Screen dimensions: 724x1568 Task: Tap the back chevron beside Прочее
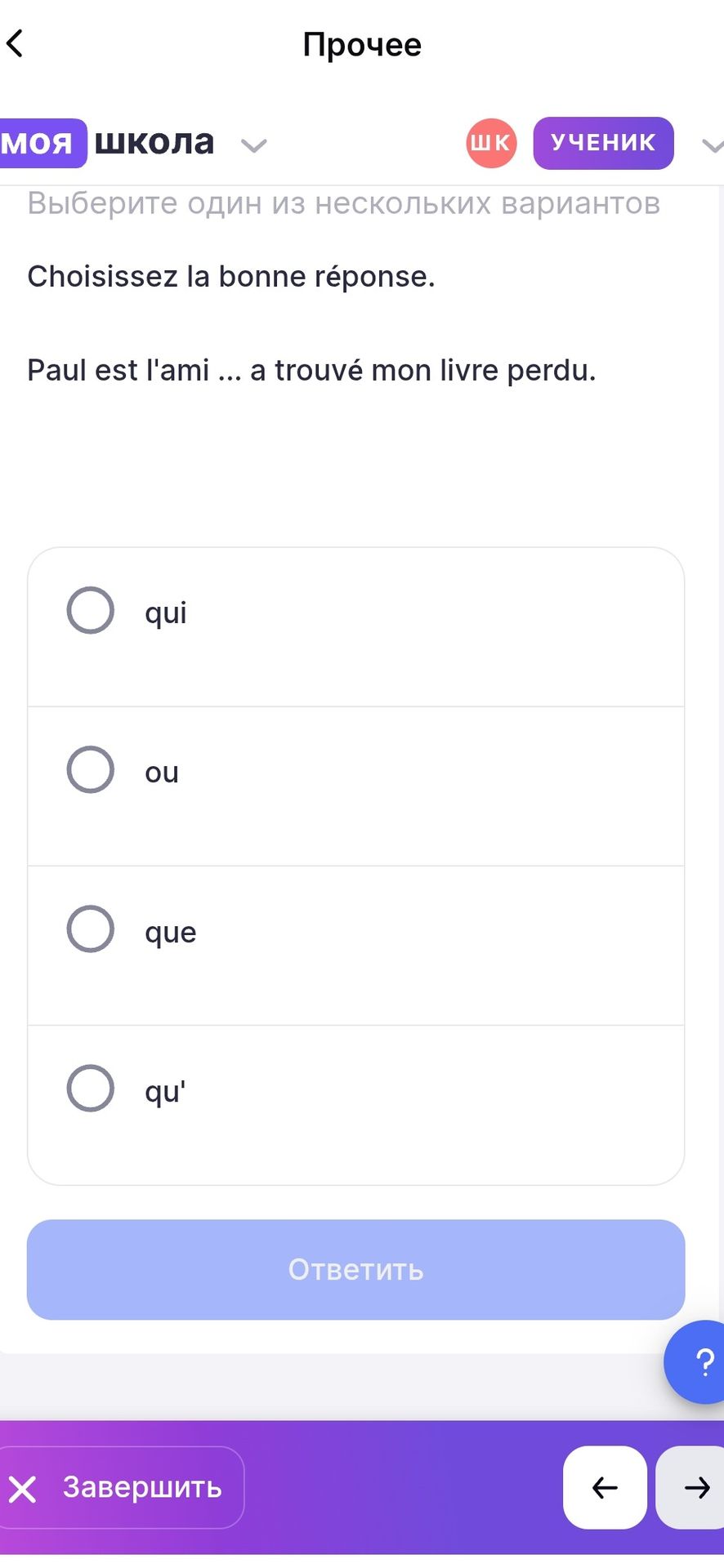[x=15, y=43]
